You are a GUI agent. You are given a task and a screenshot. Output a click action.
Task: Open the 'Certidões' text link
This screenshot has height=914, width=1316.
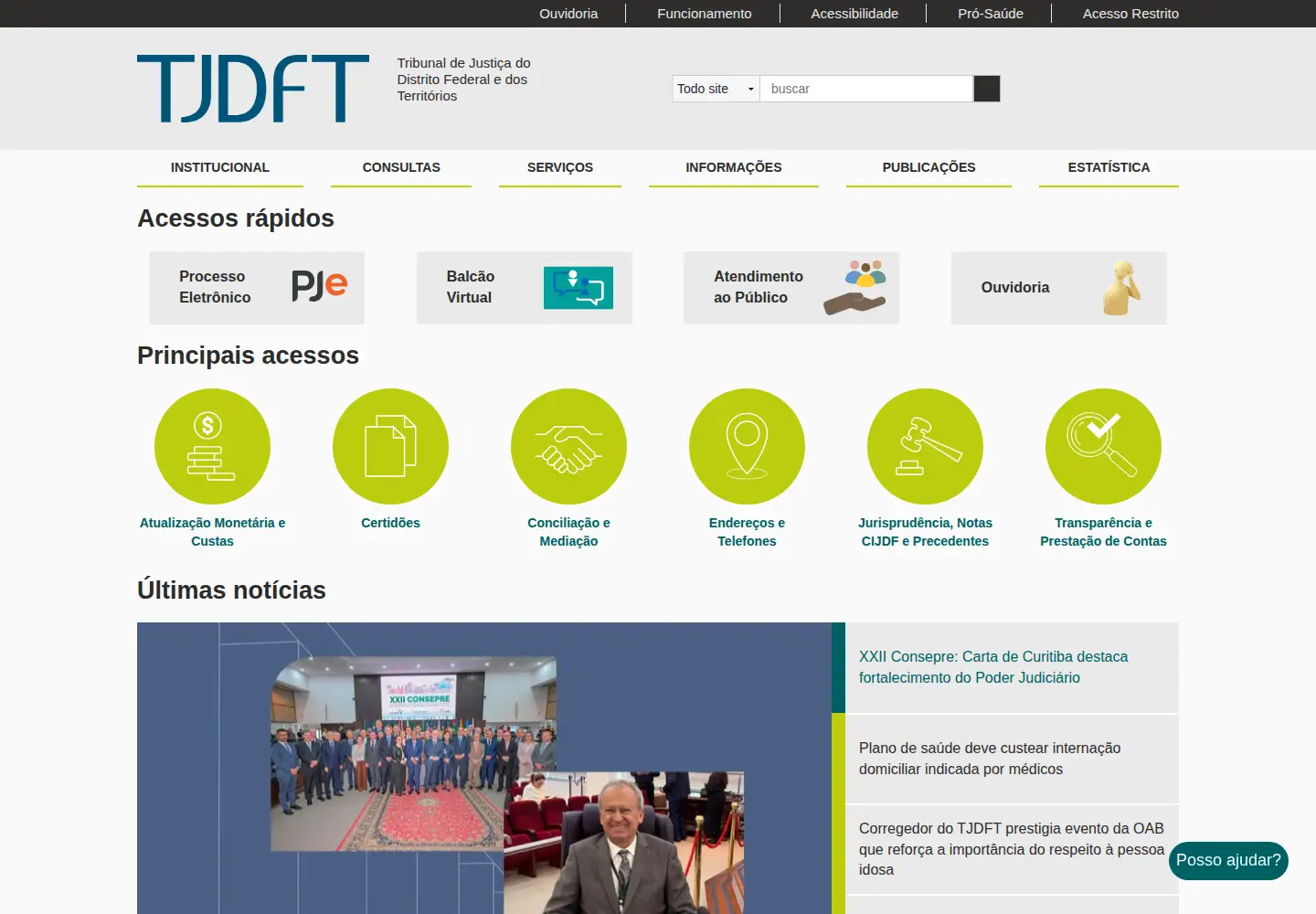click(x=390, y=523)
